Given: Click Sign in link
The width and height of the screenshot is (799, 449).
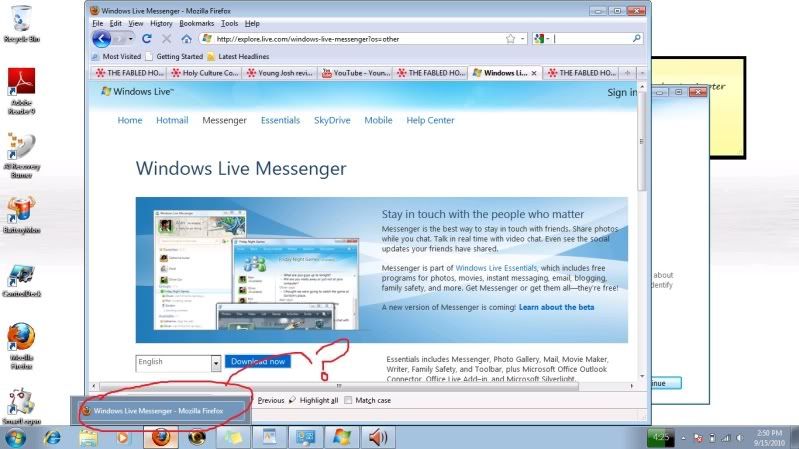Looking at the screenshot, I should [x=622, y=92].
